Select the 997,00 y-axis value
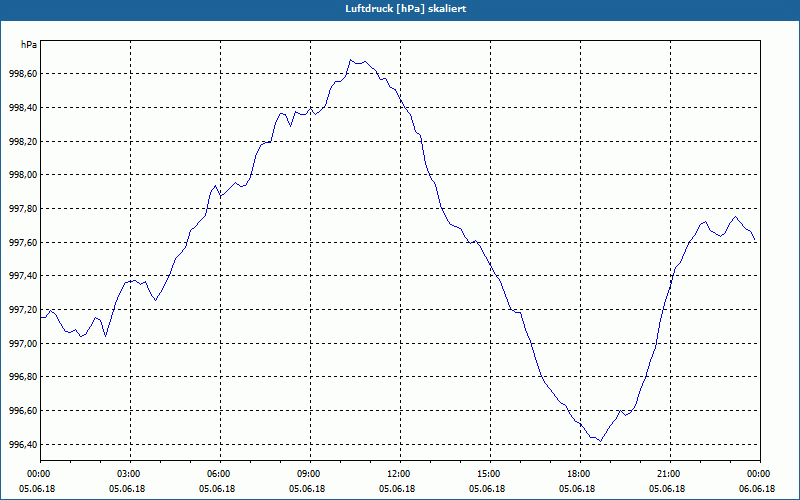Image resolution: width=800 pixels, height=500 pixels. 23,343
